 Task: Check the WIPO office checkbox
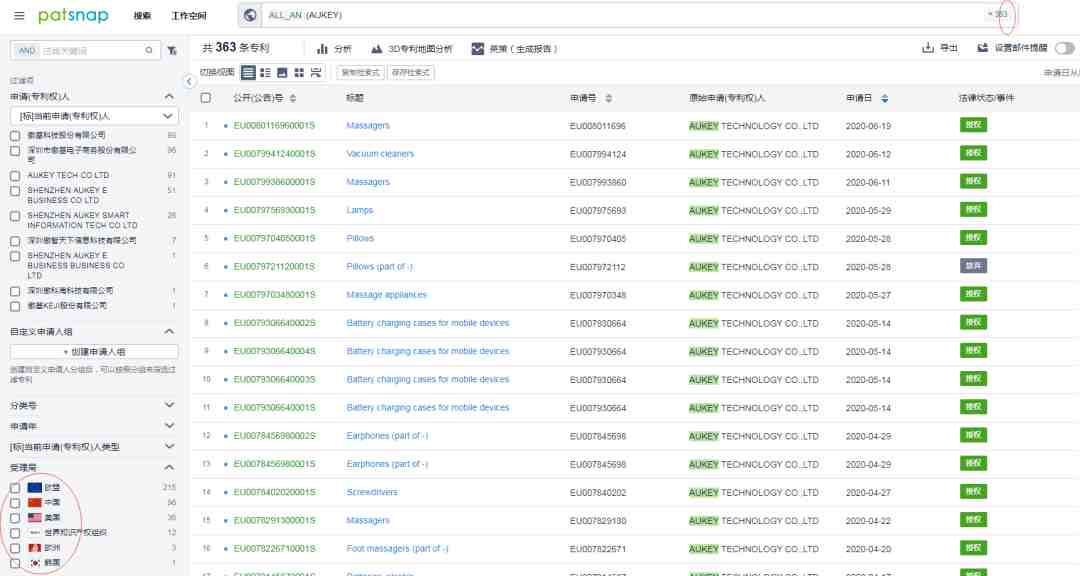[15, 533]
